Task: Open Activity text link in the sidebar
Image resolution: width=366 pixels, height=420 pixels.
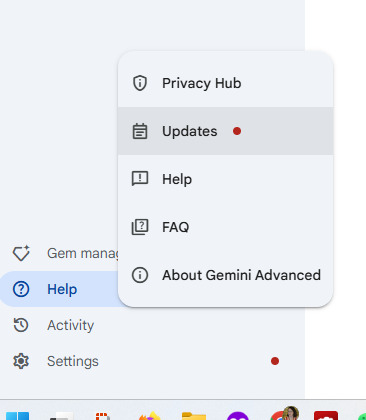Action: (70, 325)
